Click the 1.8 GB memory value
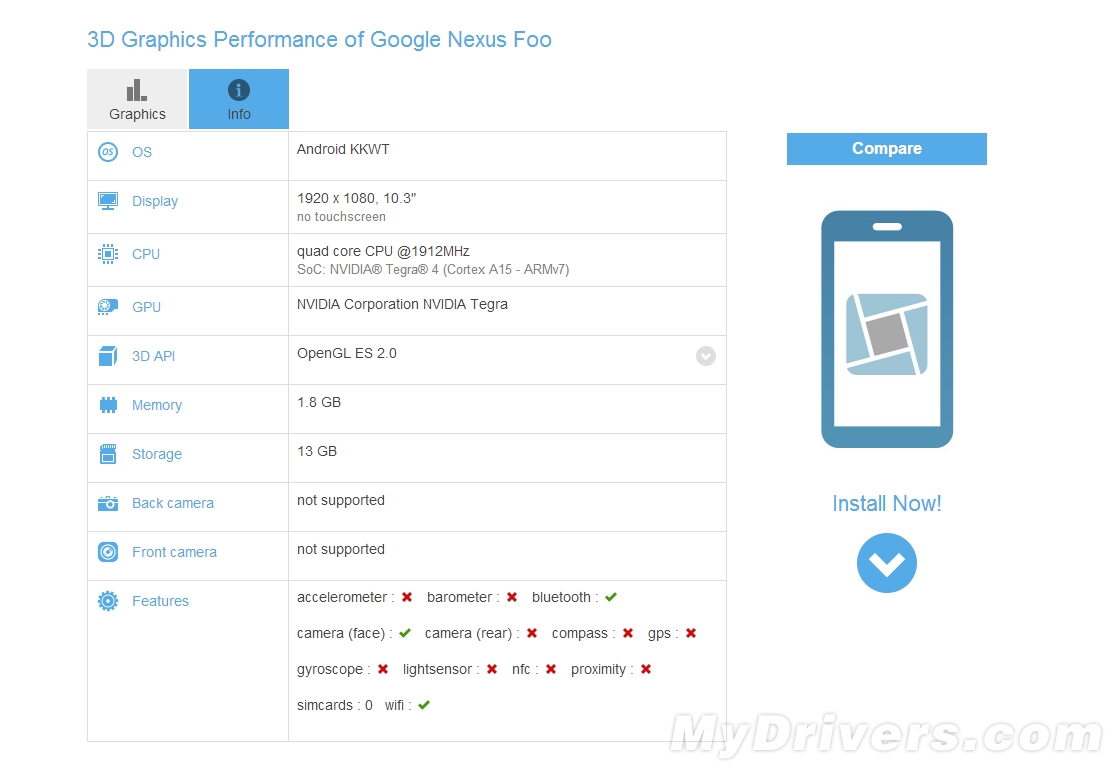Viewport: 1116px width, 772px height. [x=319, y=403]
